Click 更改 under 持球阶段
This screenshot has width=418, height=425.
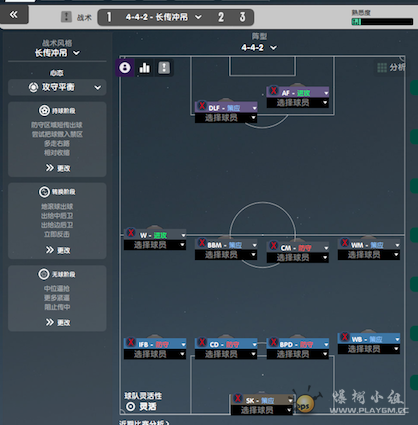pyautogui.click(x=58, y=168)
